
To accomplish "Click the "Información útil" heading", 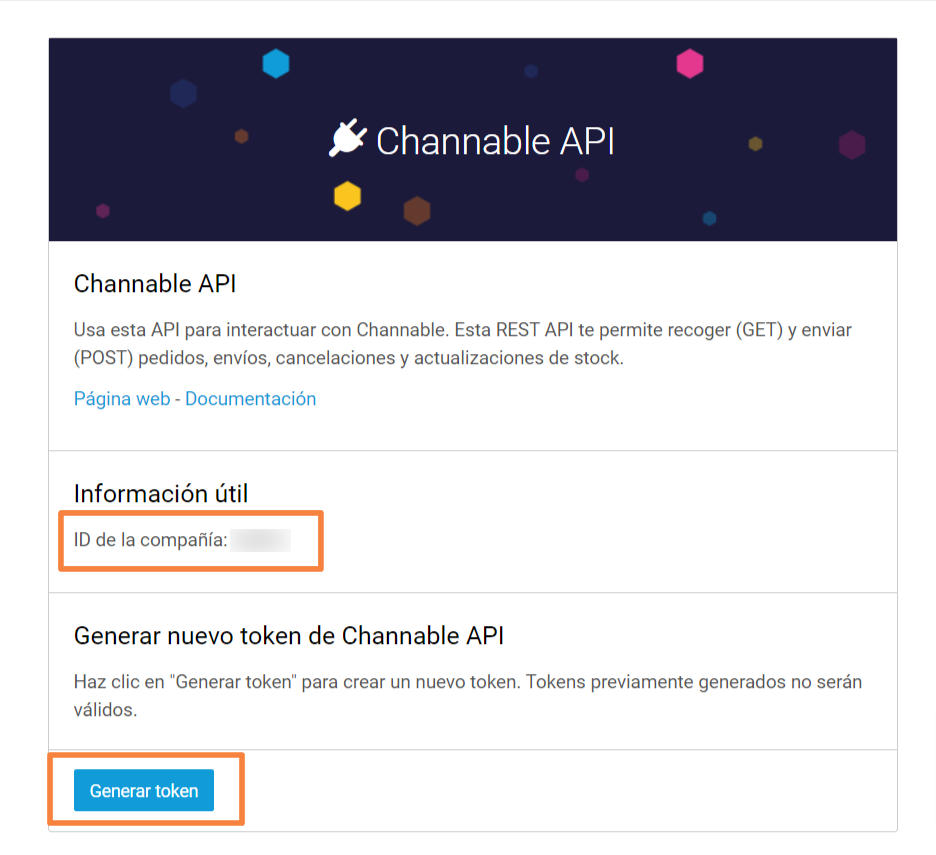I will [x=161, y=493].
